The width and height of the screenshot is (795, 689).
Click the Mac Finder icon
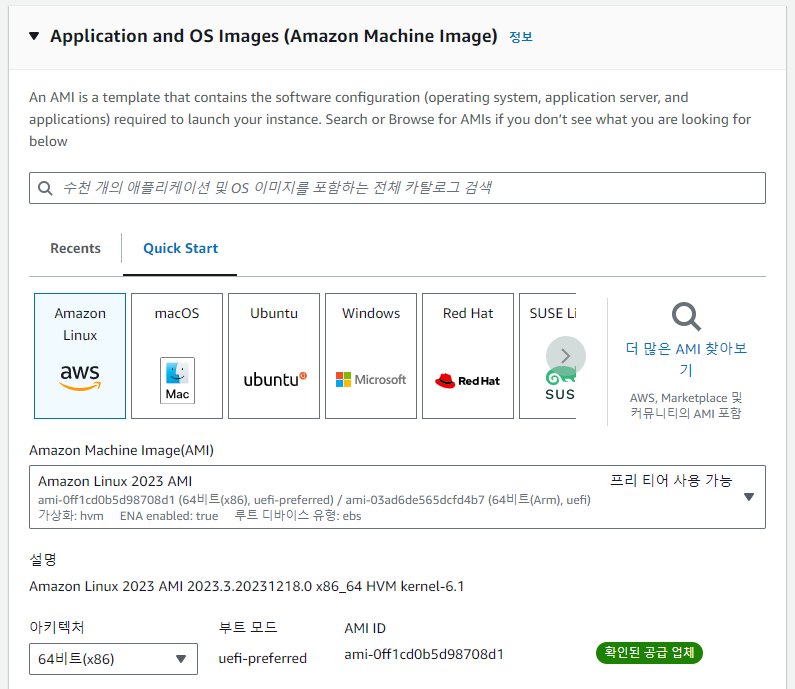coord(177,380)
